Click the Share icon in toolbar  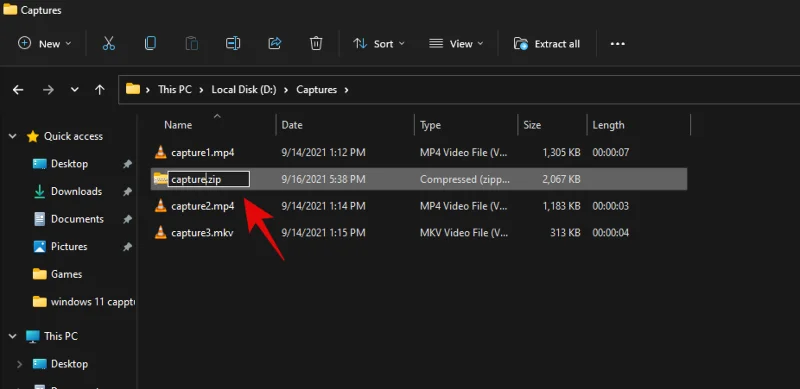pos(274,44)
